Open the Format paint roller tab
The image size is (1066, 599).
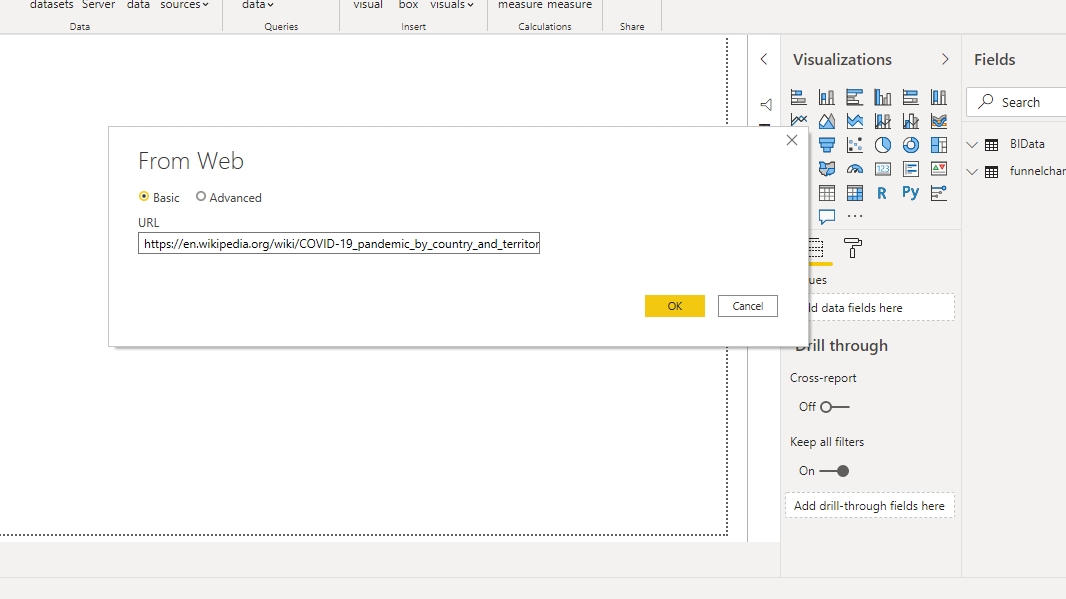tap(853, 248)
